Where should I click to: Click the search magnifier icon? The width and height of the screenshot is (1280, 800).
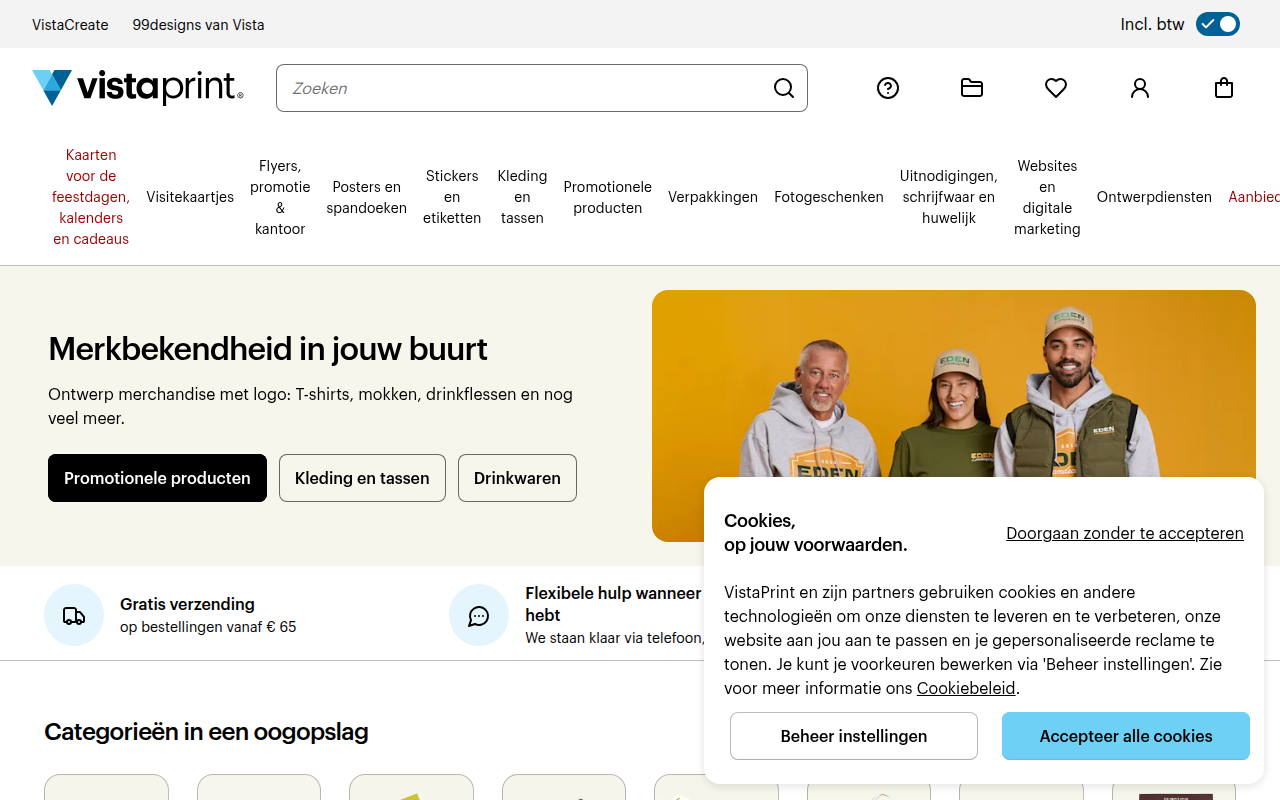pos(784,88)
